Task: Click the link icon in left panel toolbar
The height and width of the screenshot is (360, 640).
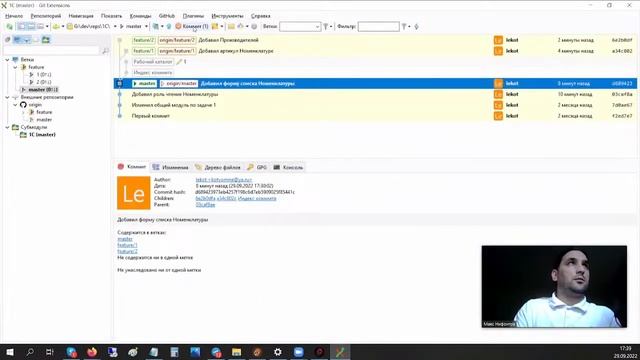Action: (x=7, y=40)
